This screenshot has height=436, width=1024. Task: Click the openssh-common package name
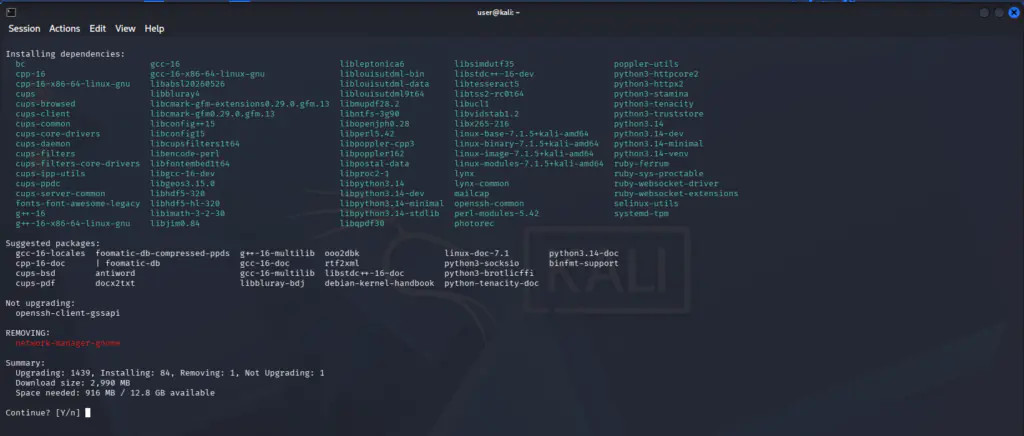point(489,204)
